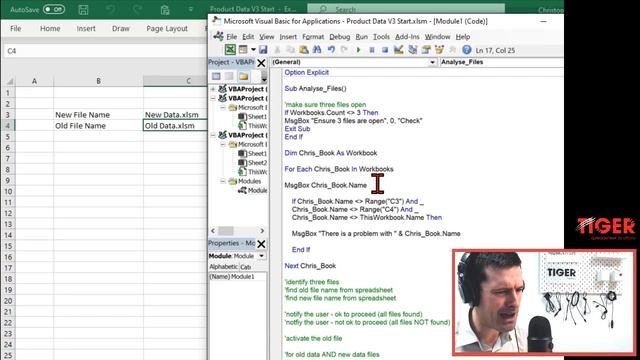Run the macro with the green play icon
Screen dimensions: 640x360
point(358,50)
